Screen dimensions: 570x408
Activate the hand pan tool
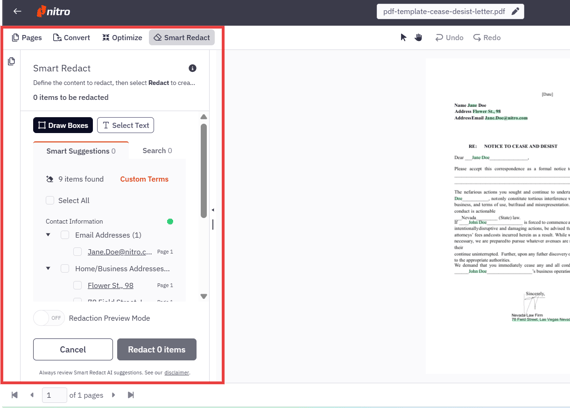click(x=418, y=37)
